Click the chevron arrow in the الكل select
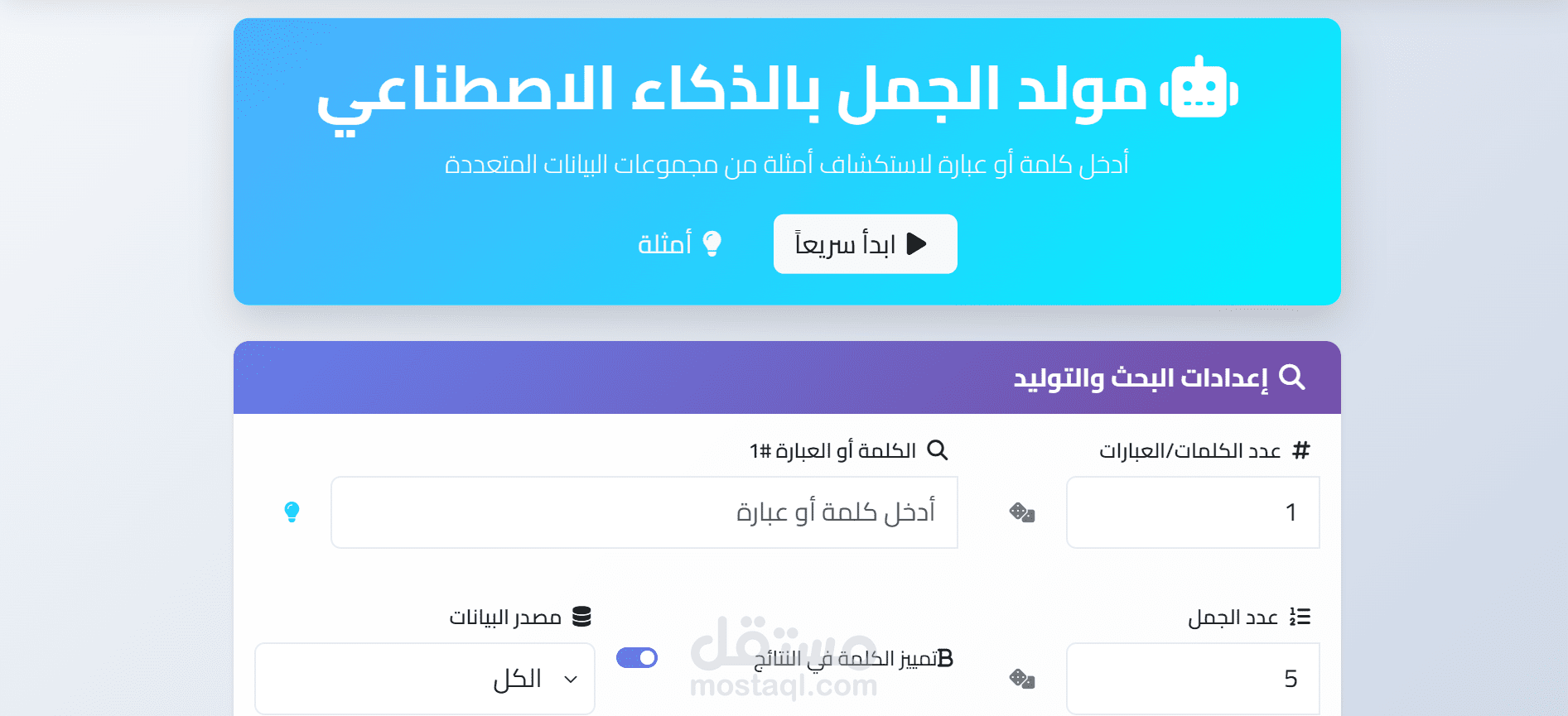This screenshot has width=1568, height=716. [x=571, y=680]
